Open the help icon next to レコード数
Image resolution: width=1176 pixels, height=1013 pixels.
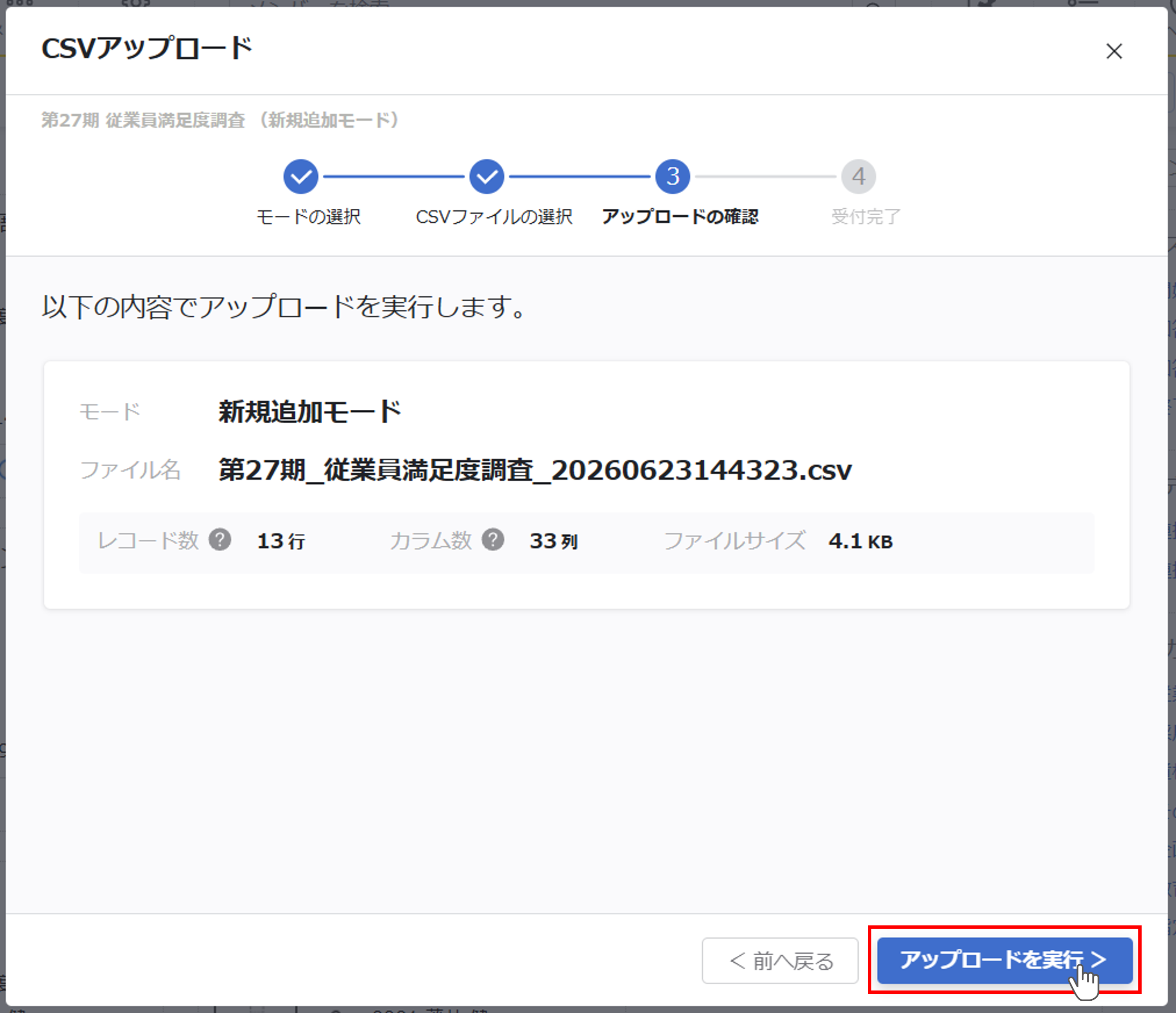pyautogui.click(x=219, y=539)
